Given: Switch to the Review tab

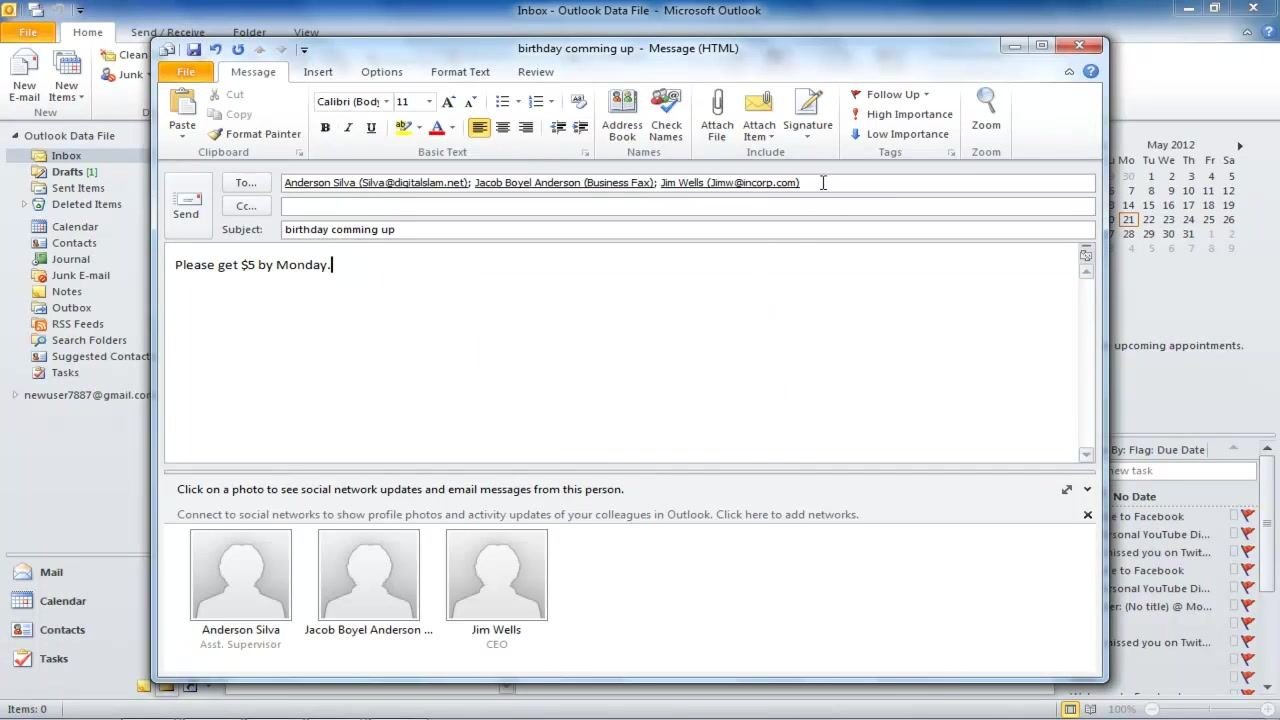Looking at the screenshot, I should coord(536,72).
